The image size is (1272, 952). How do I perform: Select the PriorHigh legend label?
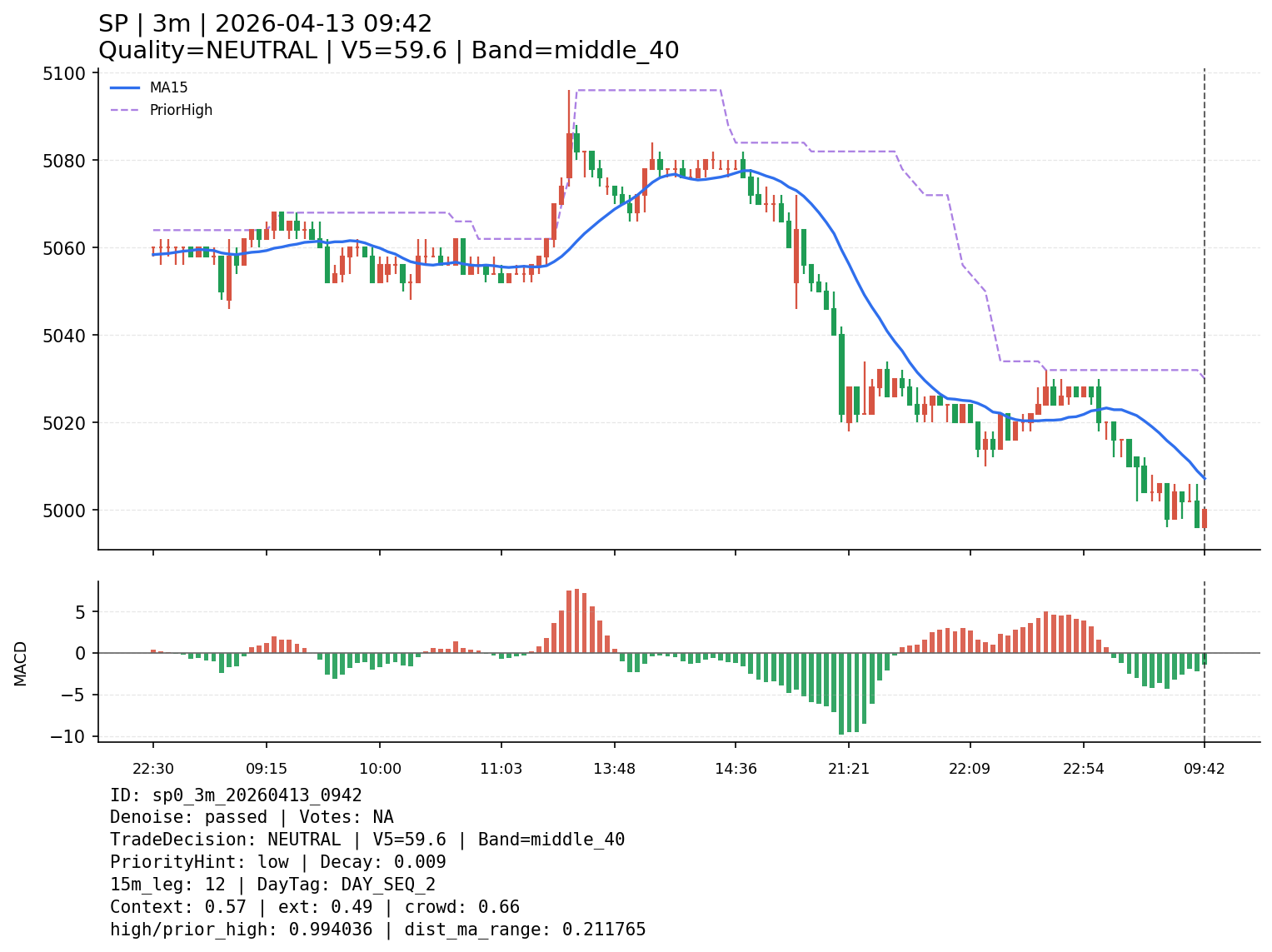(x=181, y=110)
